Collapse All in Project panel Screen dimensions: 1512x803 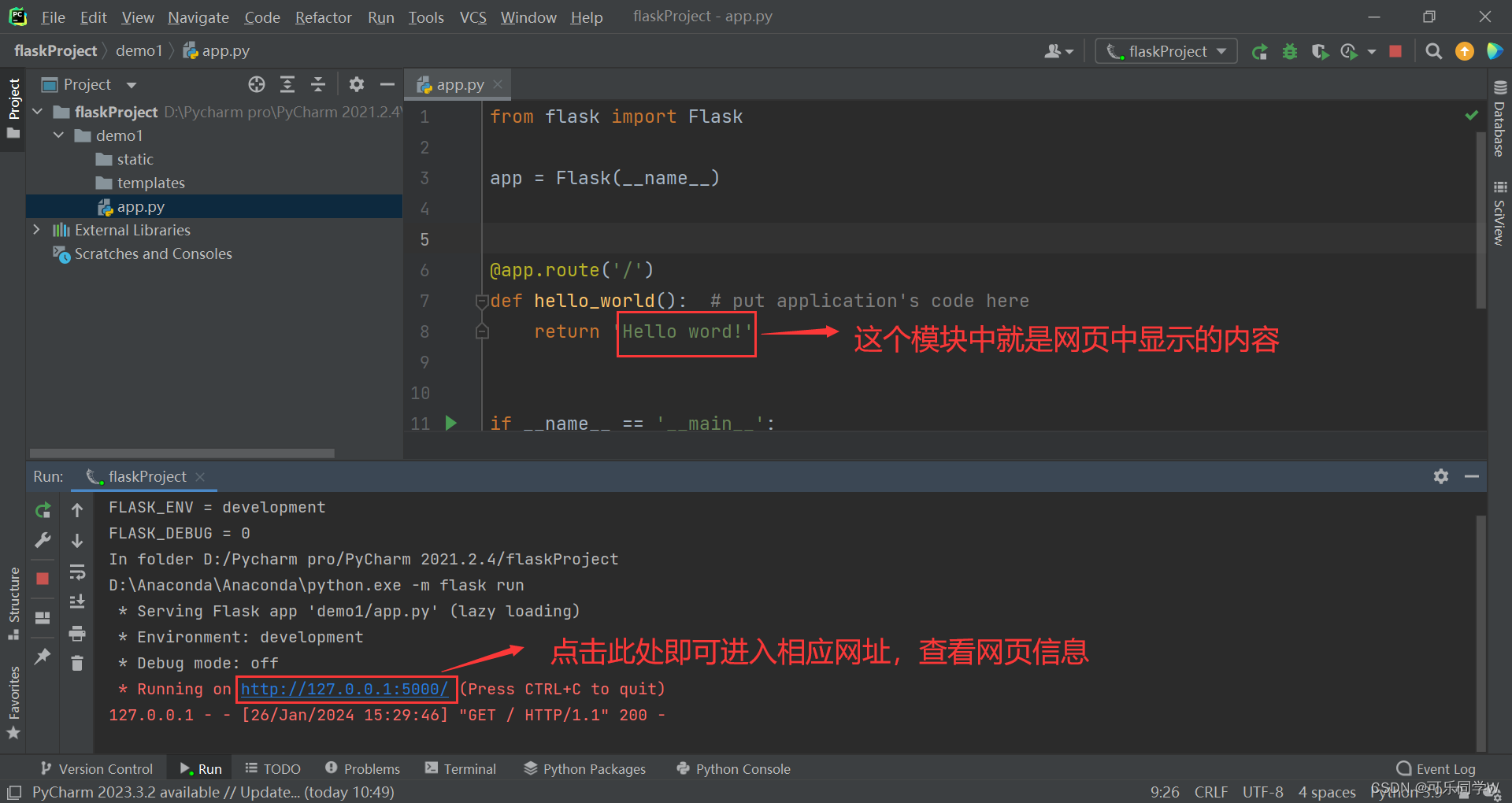[318, 84]
